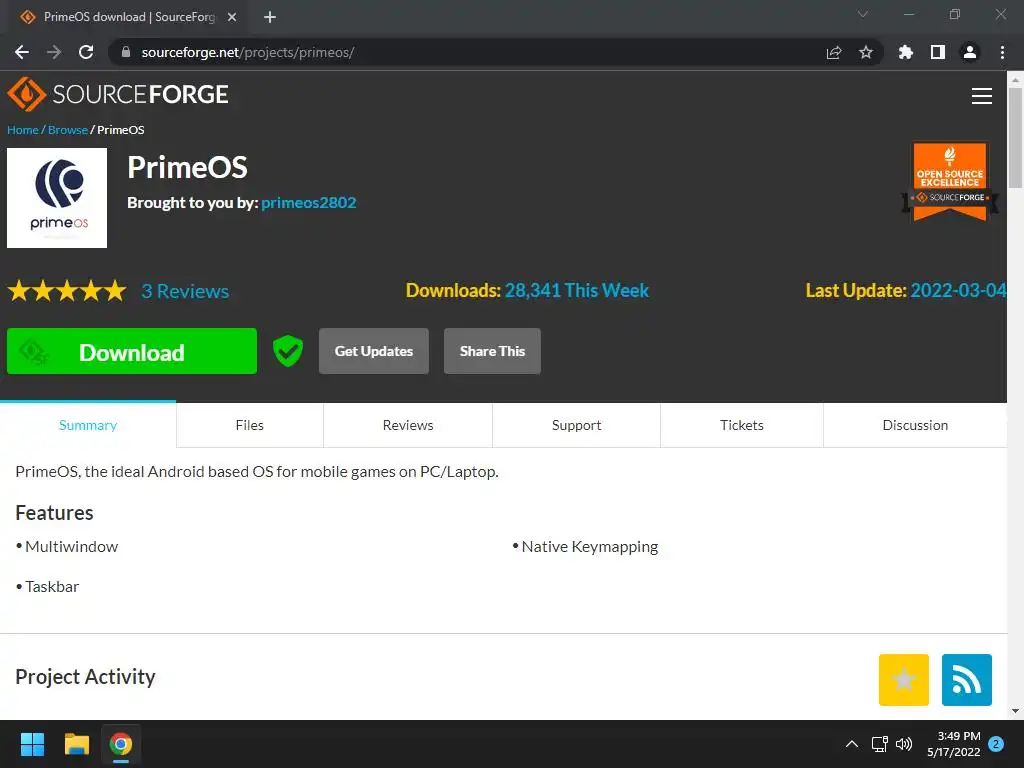
Task: Open the 3 Reviews link
Action: 185,291
